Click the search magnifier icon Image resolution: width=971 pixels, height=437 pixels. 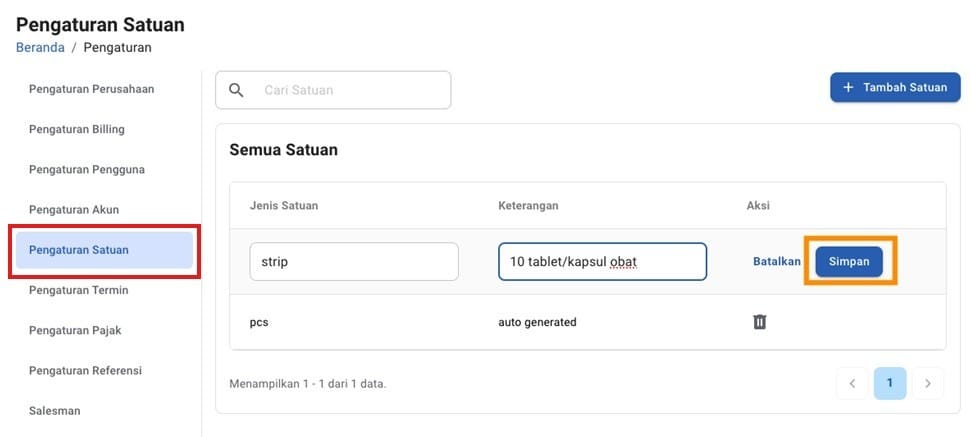coord(236,90)
